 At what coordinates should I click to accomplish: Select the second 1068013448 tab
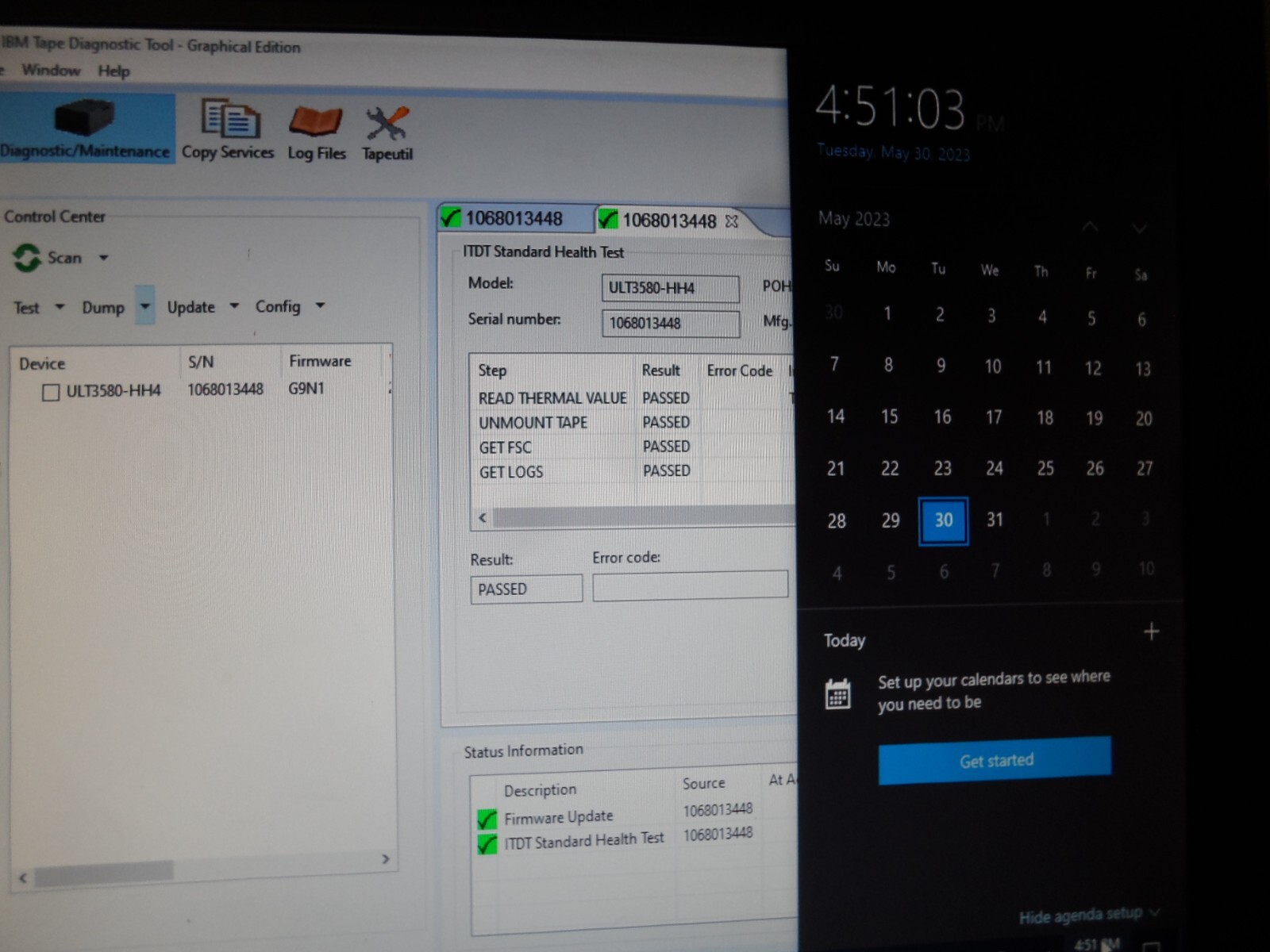coord(669,221)
